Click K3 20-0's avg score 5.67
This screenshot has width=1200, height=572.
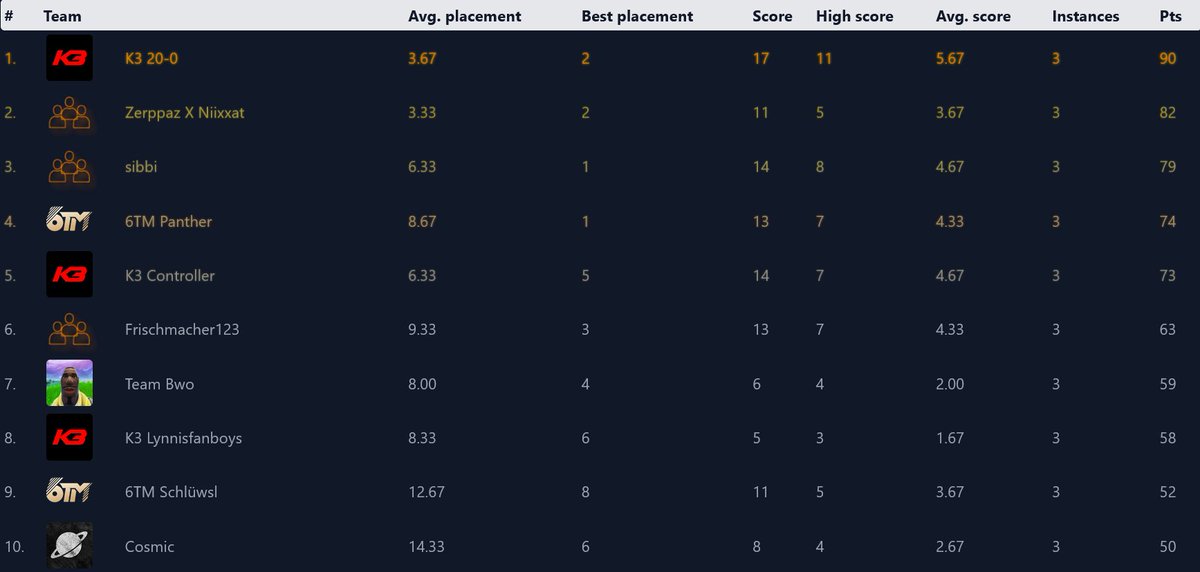[950, 58]
